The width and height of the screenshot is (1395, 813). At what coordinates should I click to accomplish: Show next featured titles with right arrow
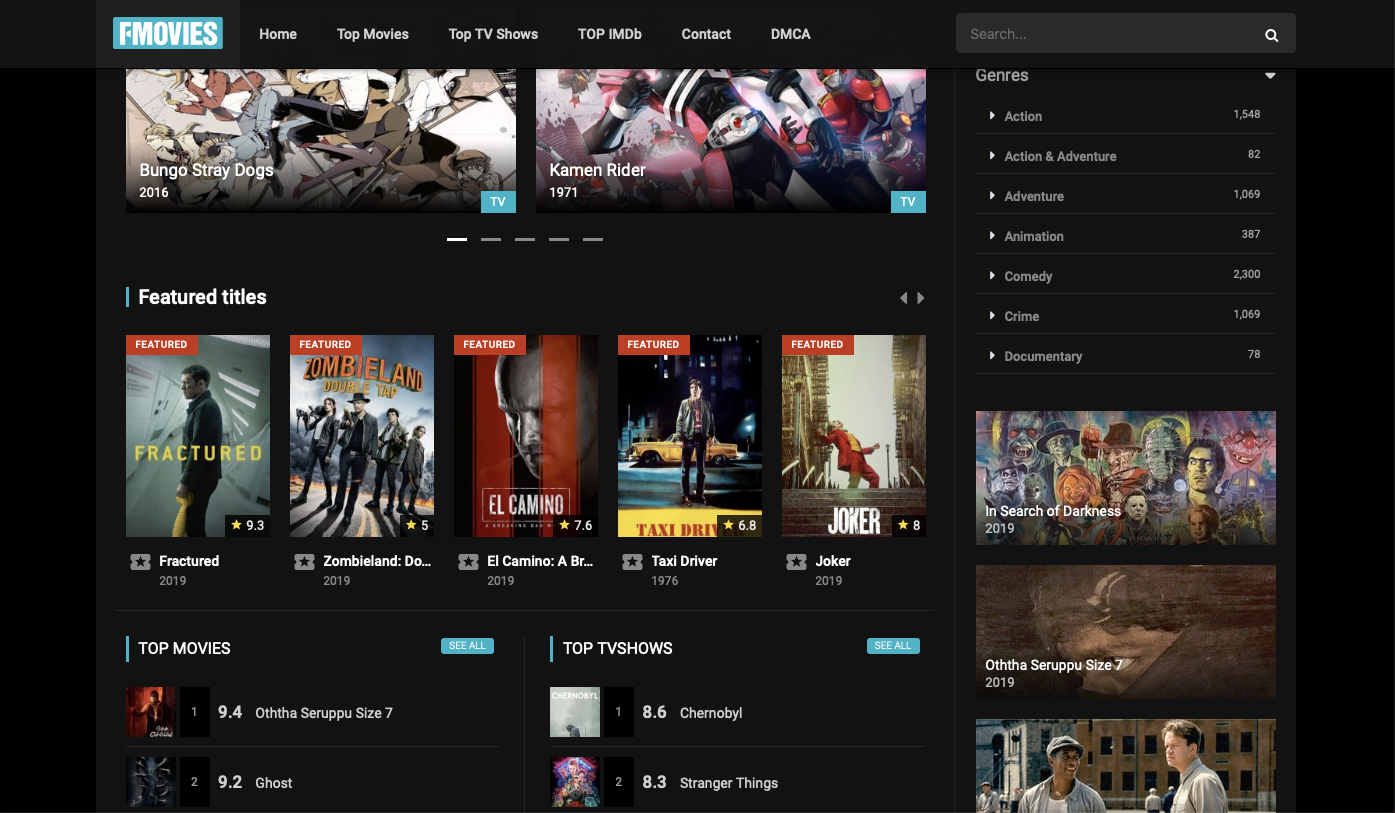pos(921,298)
